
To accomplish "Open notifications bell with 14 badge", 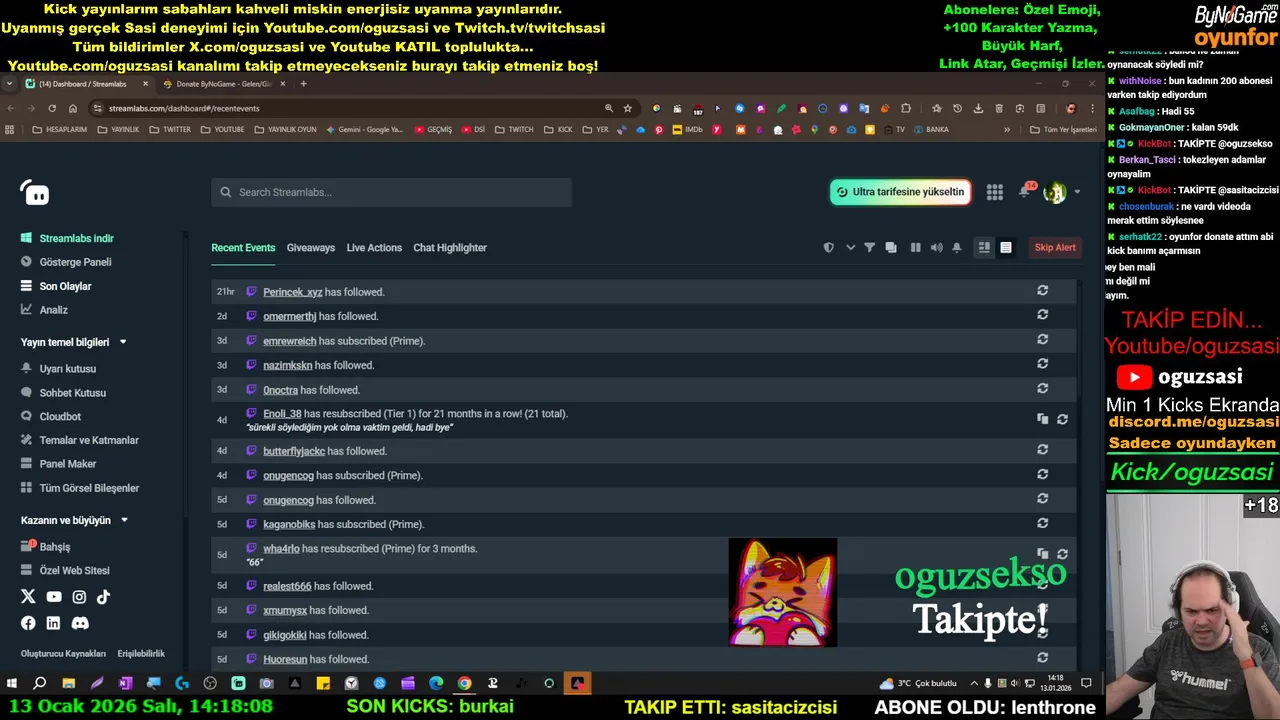I will [1025, 191].
